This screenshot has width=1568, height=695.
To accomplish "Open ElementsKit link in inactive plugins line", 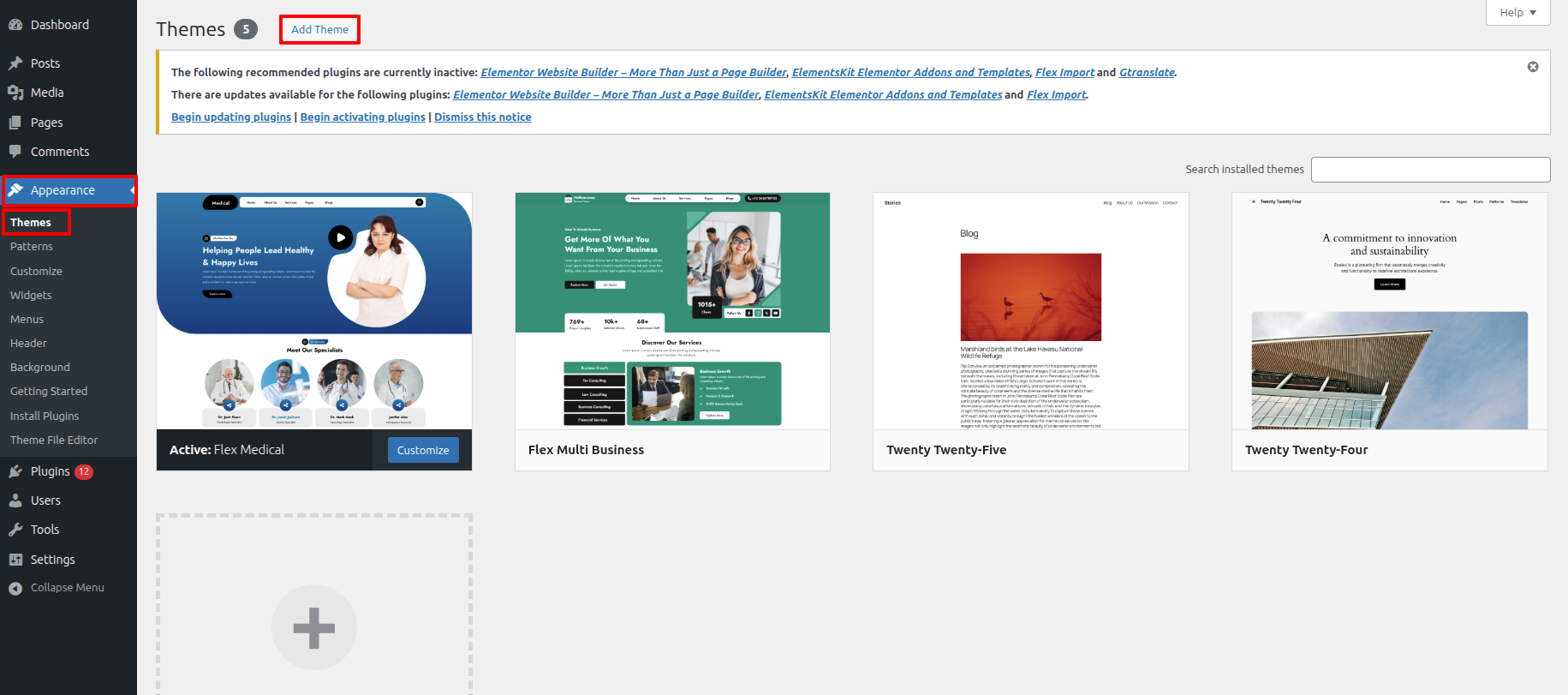I will [910, 73].
